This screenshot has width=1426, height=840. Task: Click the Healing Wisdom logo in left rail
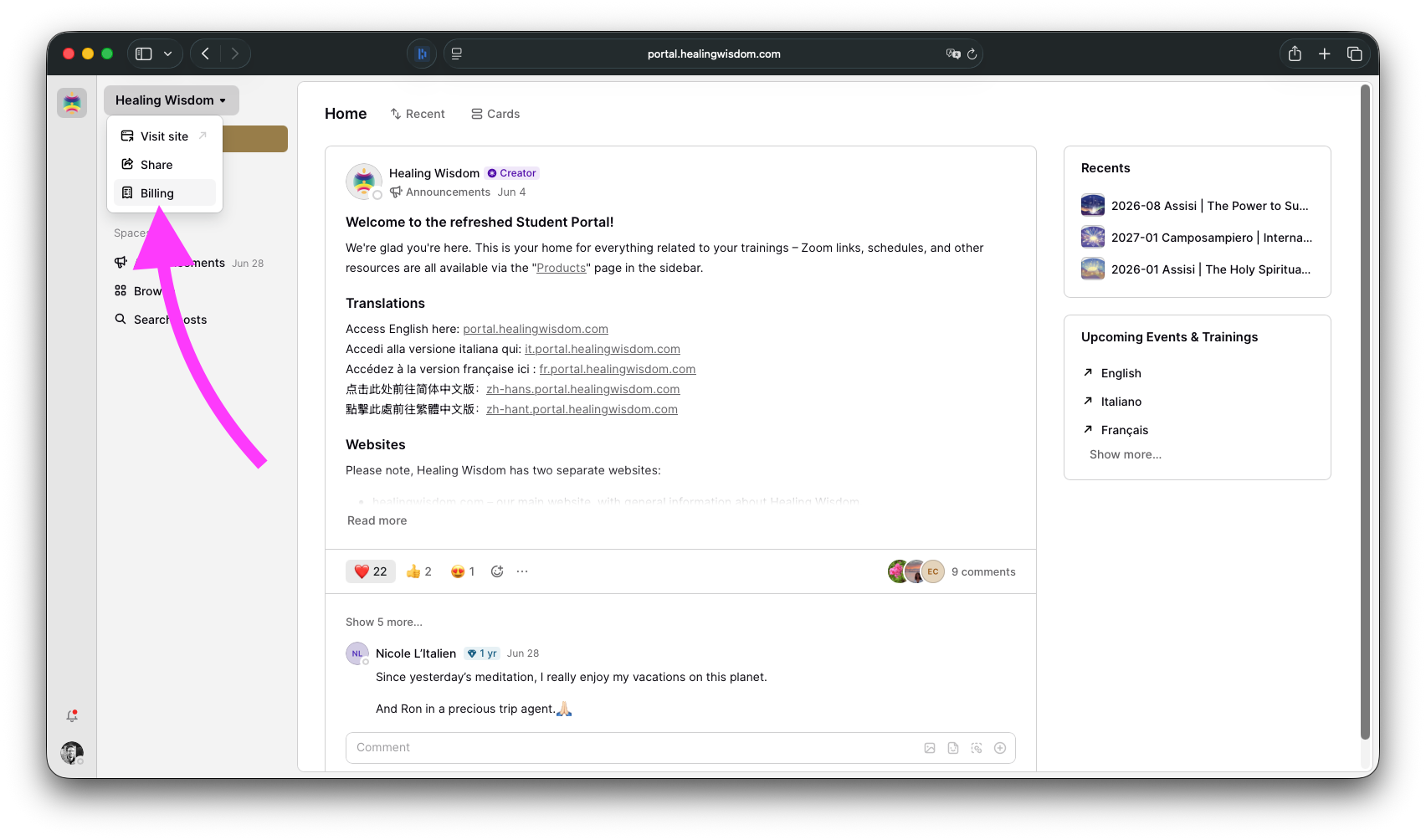pyautogui.click(x=72, y=103)
